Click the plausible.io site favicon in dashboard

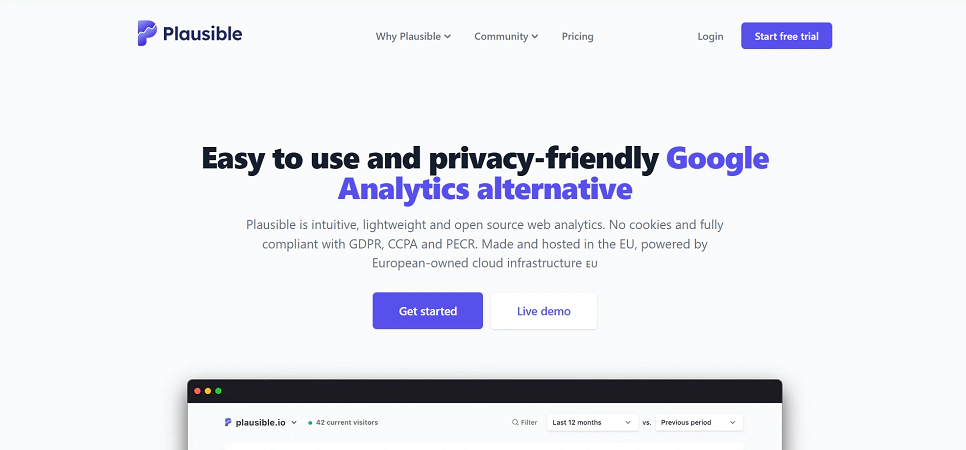228,423
